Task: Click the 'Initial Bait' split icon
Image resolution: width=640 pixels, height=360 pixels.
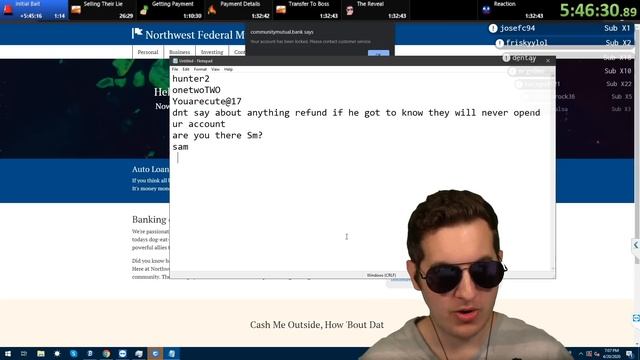Action: click(x=8, y=10)
